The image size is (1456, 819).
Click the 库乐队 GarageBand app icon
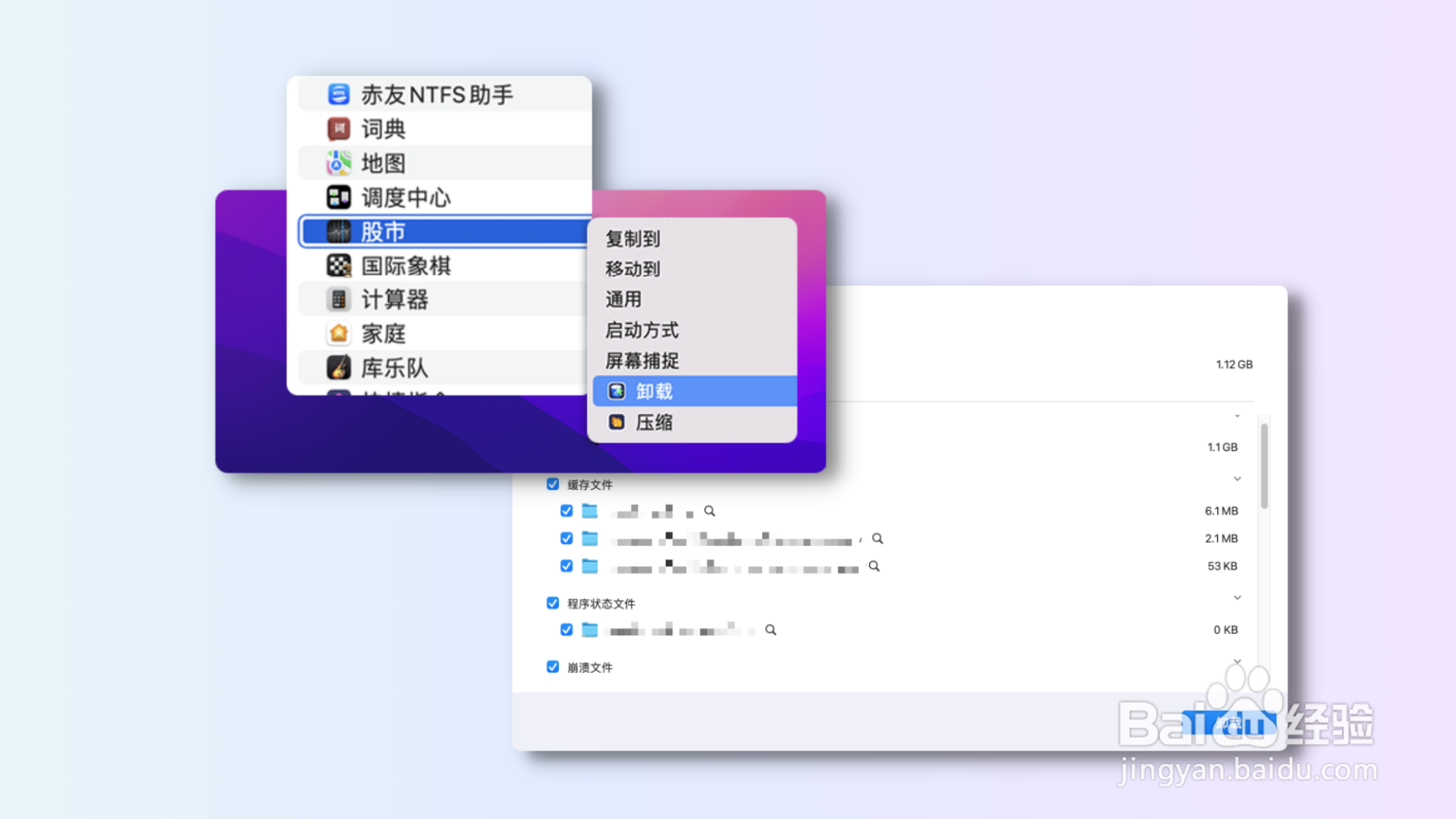coord(338,368)
